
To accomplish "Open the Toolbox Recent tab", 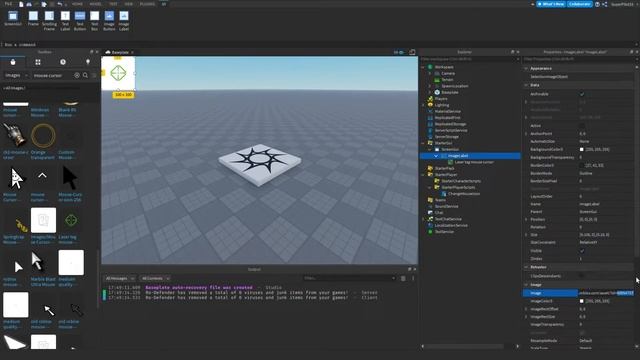I will [63, 62].
